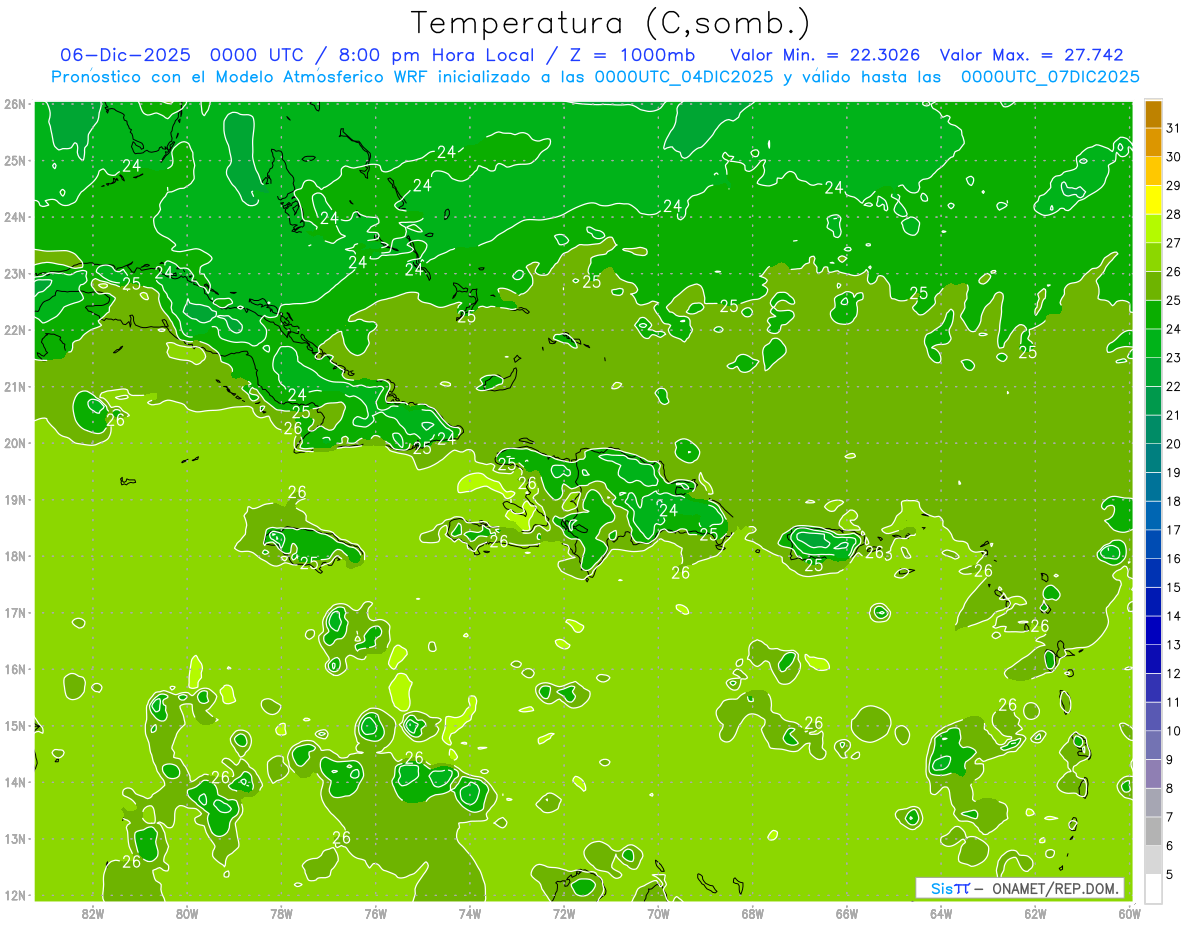The width and height of the screenshot is (1200, 927).
Task: Click the '64W' longitude axis label
Action: [x=941, y=913]
